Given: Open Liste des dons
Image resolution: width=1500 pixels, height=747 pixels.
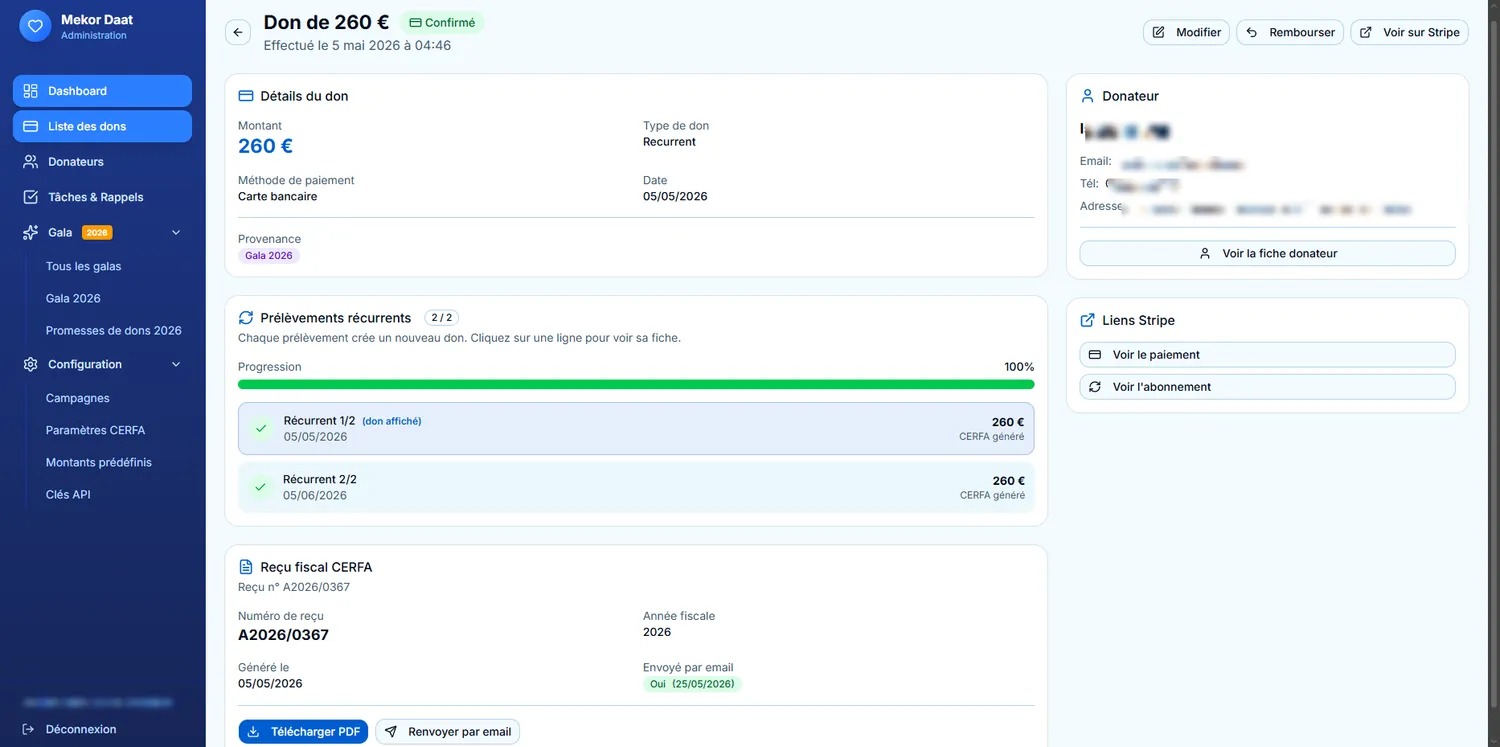Looking at the screenshot, I should click(102, 126).
